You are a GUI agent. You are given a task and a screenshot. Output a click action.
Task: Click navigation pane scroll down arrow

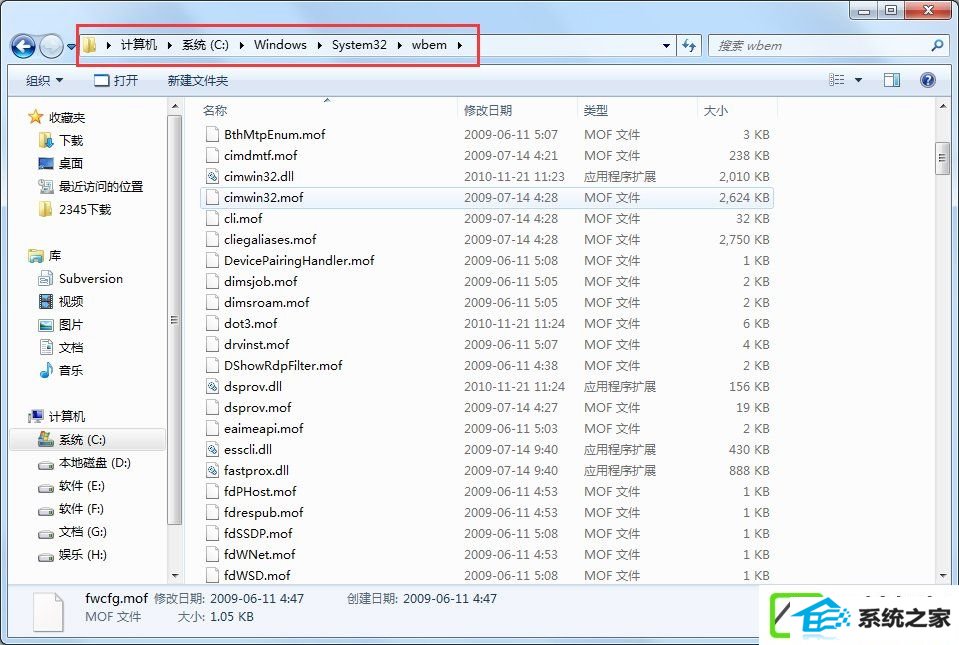[x=175, y=575]
